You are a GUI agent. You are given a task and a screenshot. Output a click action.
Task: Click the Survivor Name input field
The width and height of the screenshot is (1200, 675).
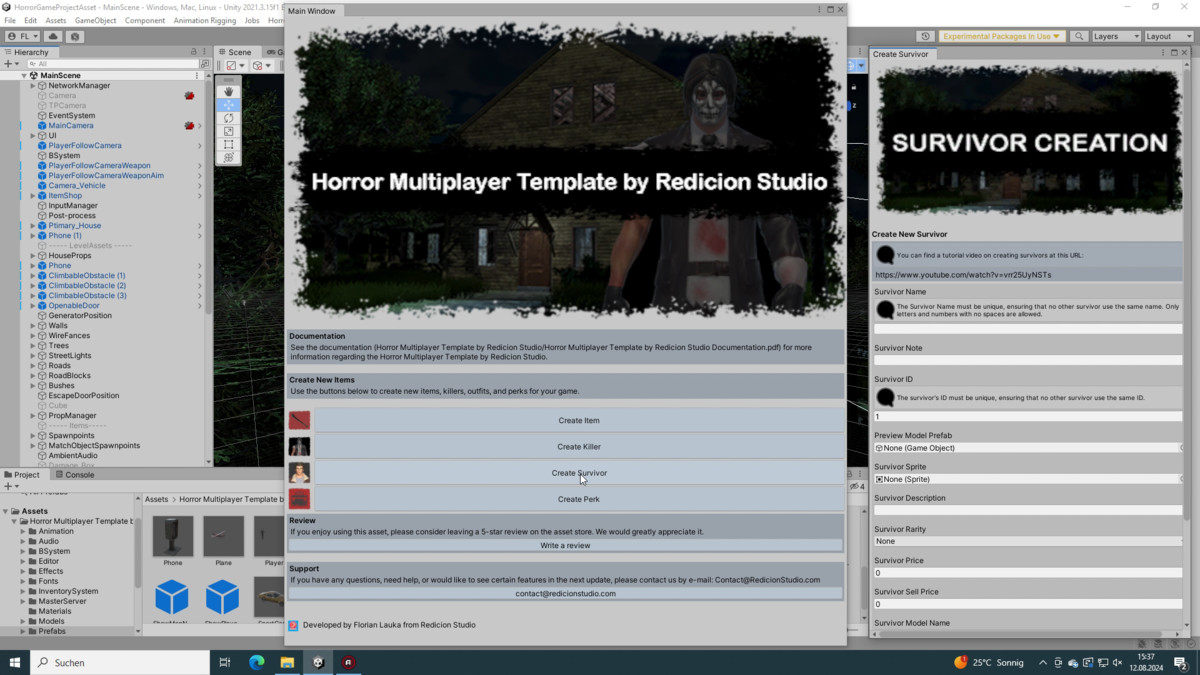pos(1028,328)
